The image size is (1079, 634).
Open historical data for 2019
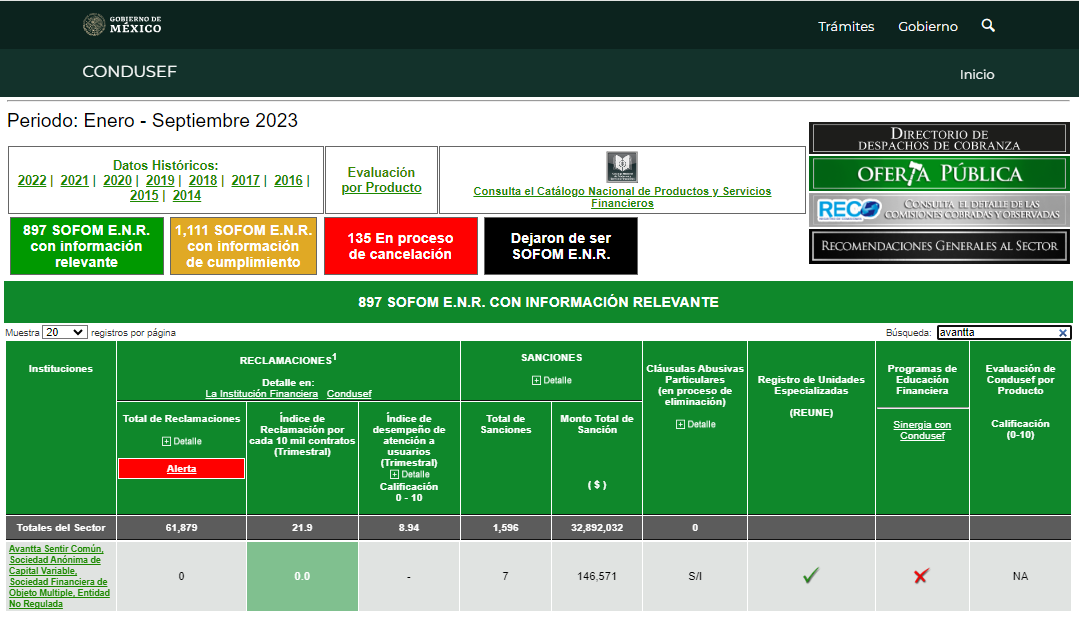pyautogui.click(x=160, y=180)
